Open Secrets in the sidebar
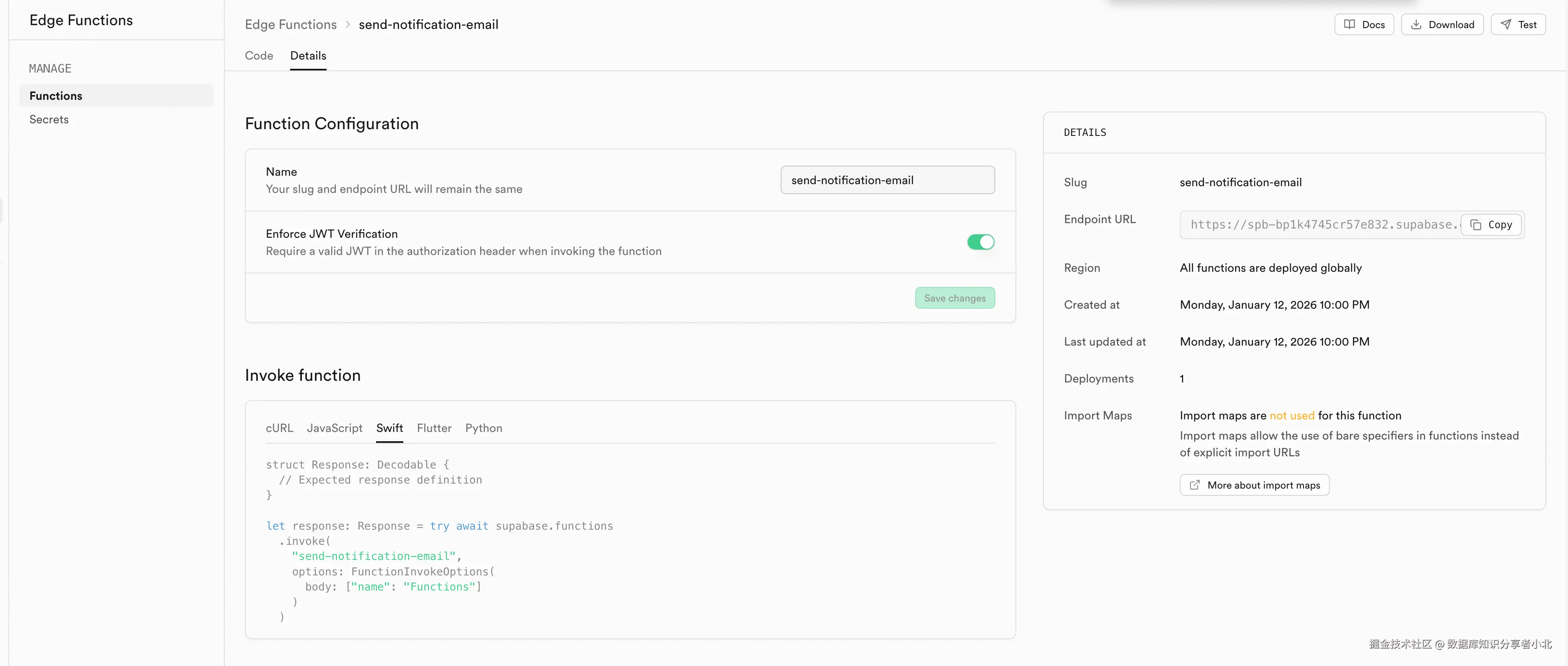The height and width of the screenshot is (666, 1568). (49, 120)
